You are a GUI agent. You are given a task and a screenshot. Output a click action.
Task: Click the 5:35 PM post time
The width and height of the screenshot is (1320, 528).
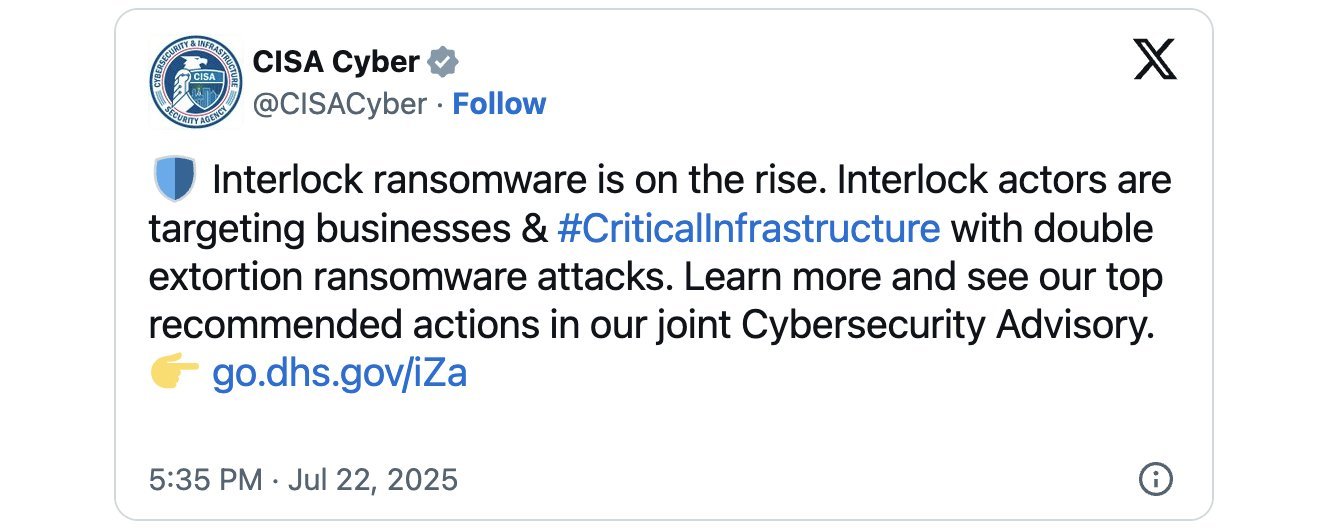(x=205, y=479)
